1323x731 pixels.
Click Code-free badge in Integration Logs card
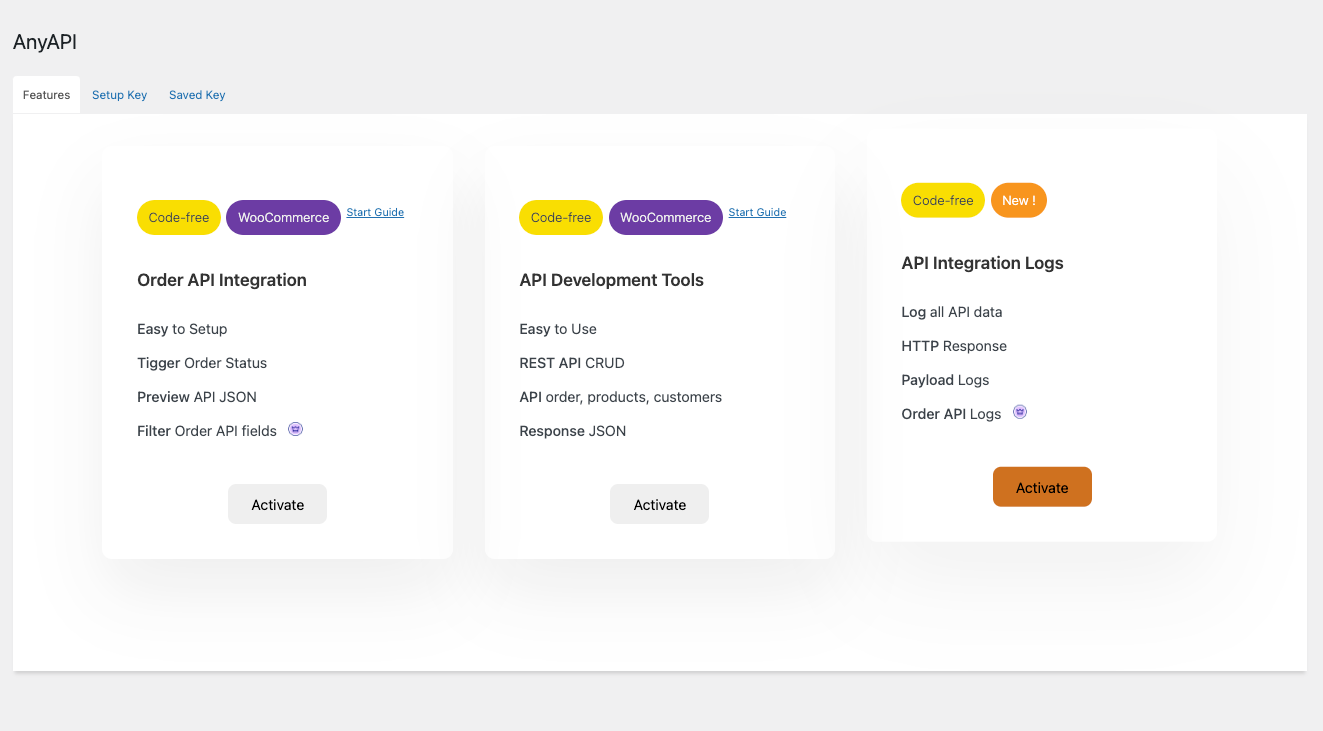[943, 200]
